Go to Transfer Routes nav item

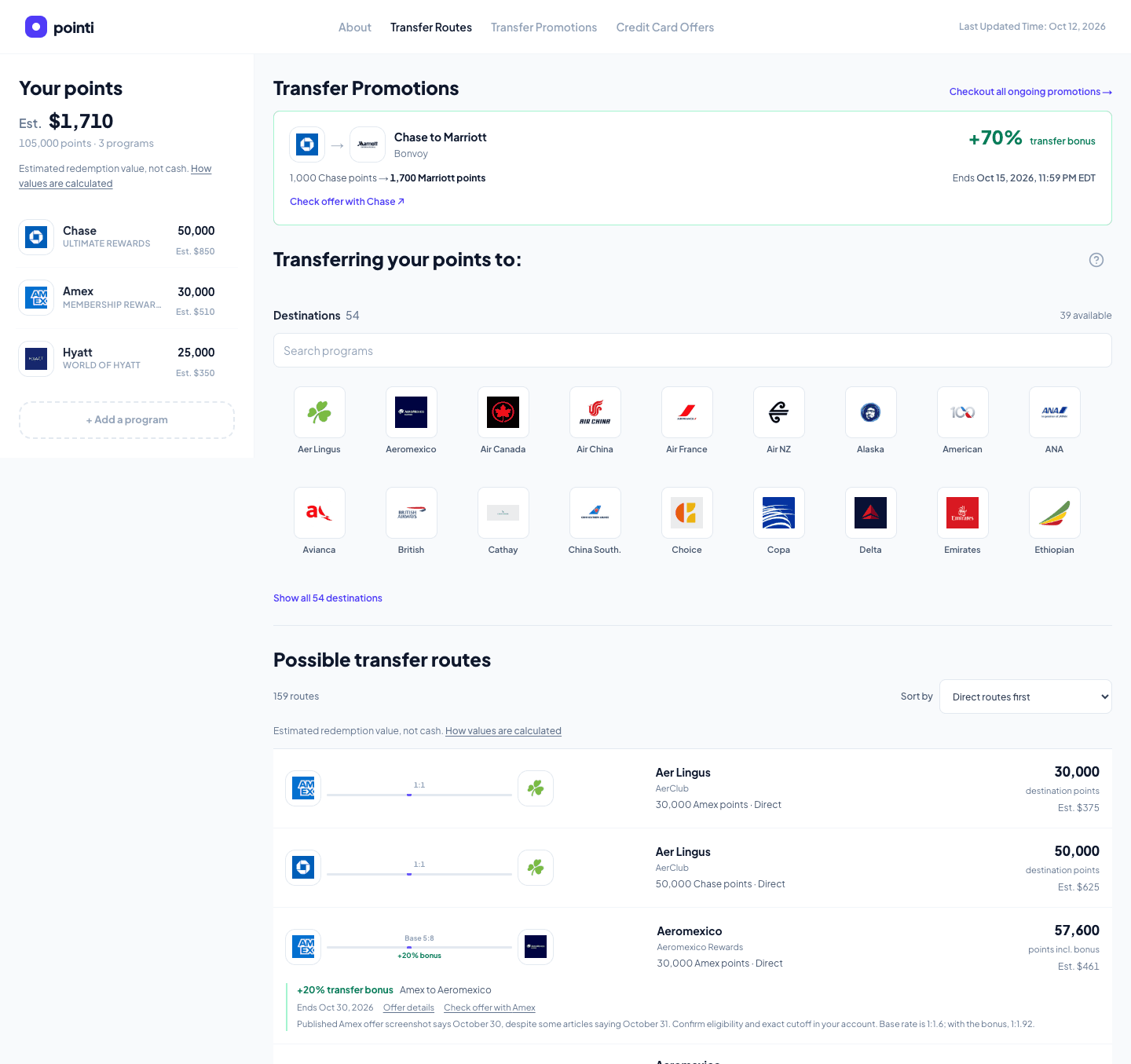click(x=431, y=27)
